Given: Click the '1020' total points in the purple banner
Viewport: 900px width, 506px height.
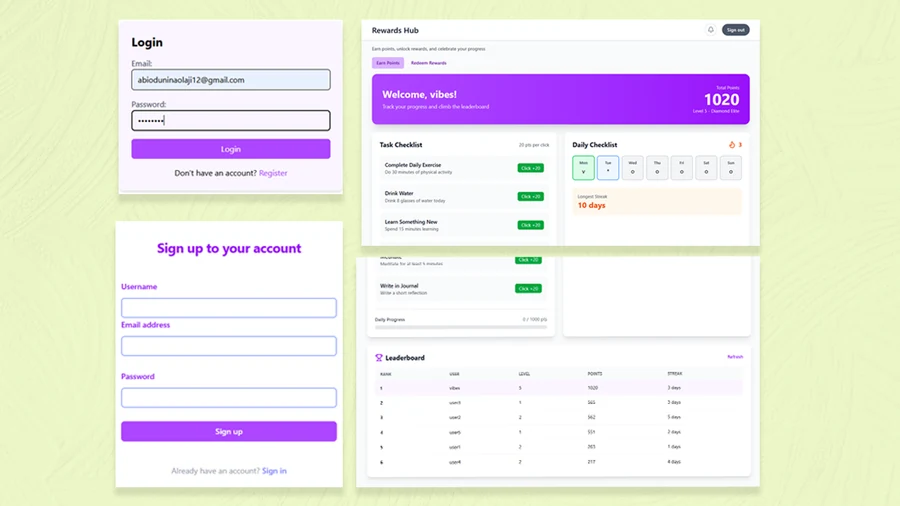Looking at the screenshot, I should tap(721, 100).
